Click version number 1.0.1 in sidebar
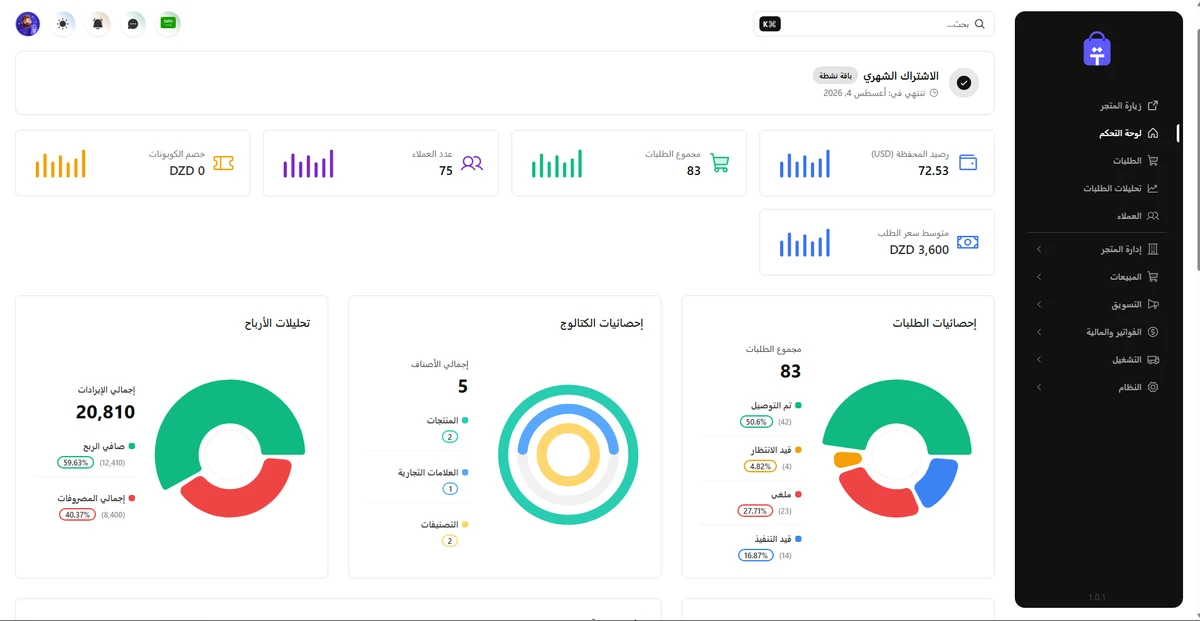1200x621 pixels. (1099, 597)
